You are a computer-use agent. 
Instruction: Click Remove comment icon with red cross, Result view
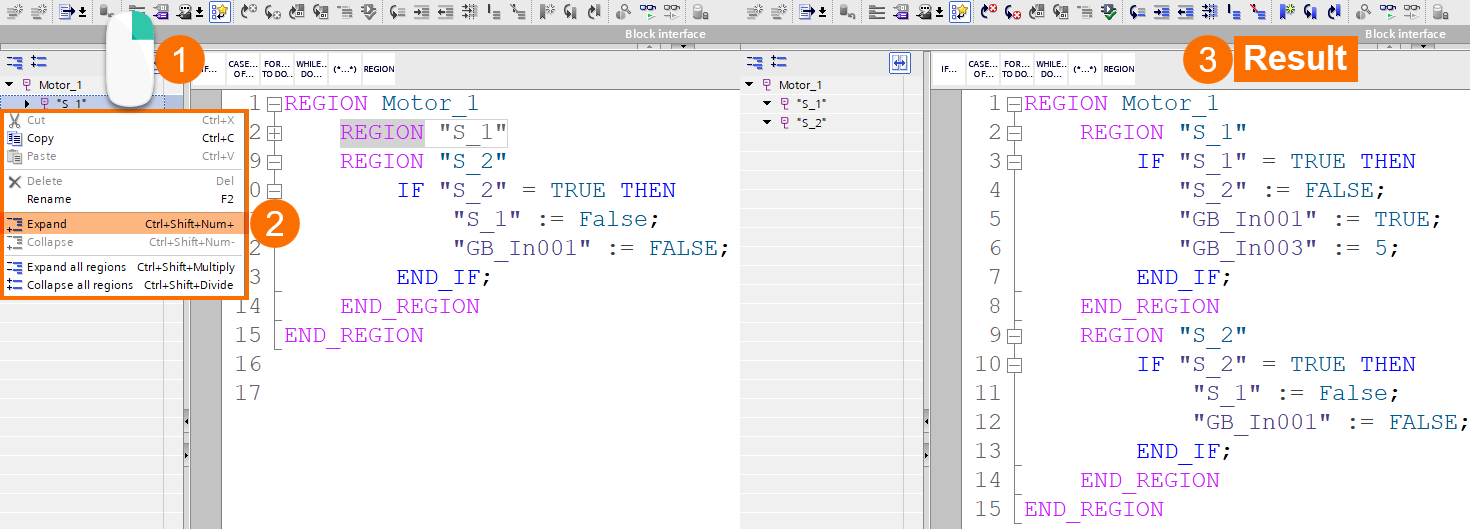1260,11
